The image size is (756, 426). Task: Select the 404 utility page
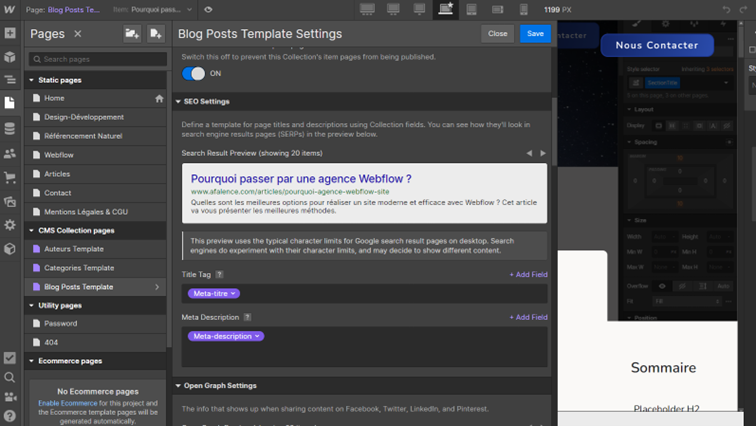95,342
